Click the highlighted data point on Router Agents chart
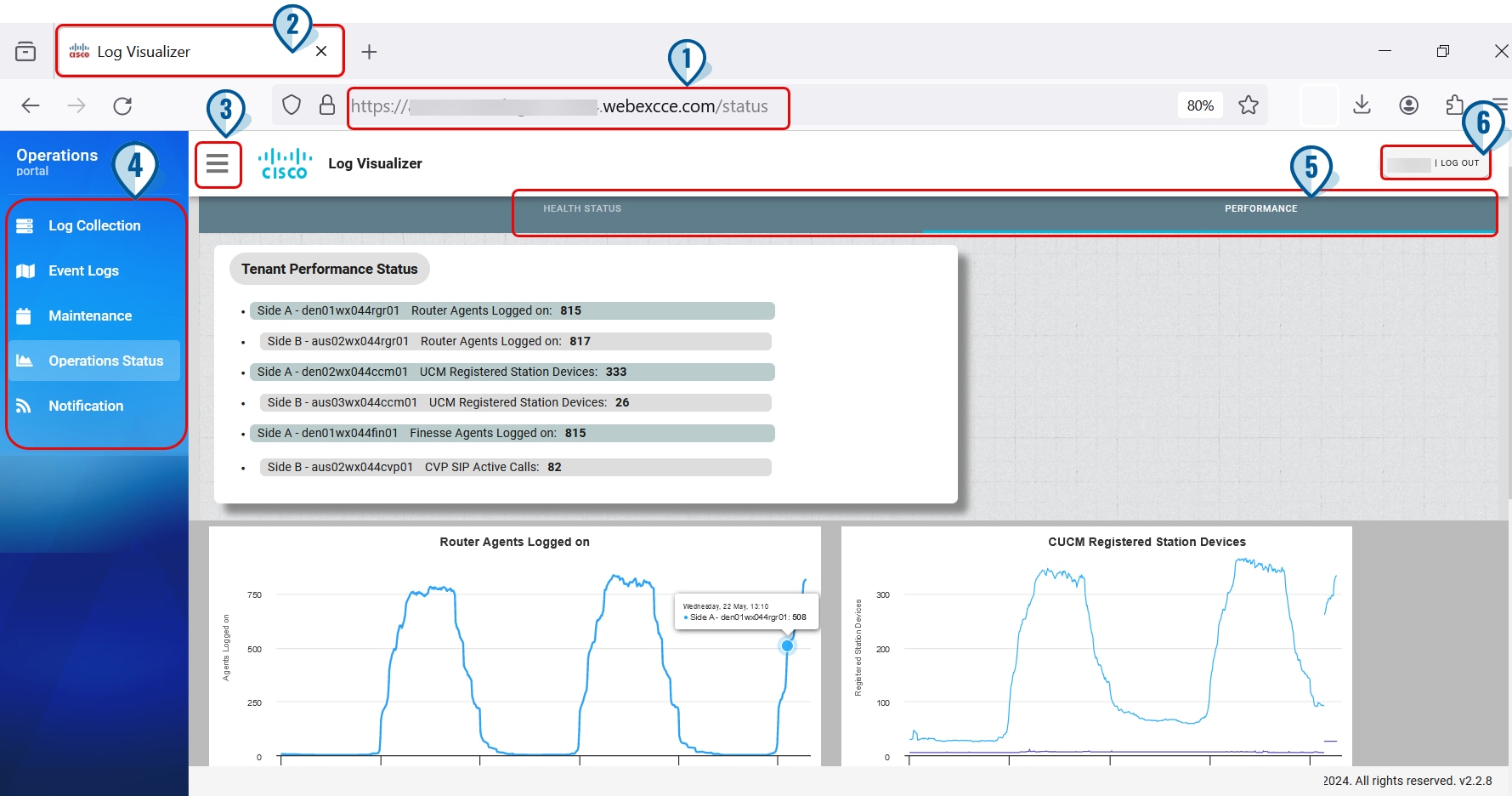 (x=787, y=645)
